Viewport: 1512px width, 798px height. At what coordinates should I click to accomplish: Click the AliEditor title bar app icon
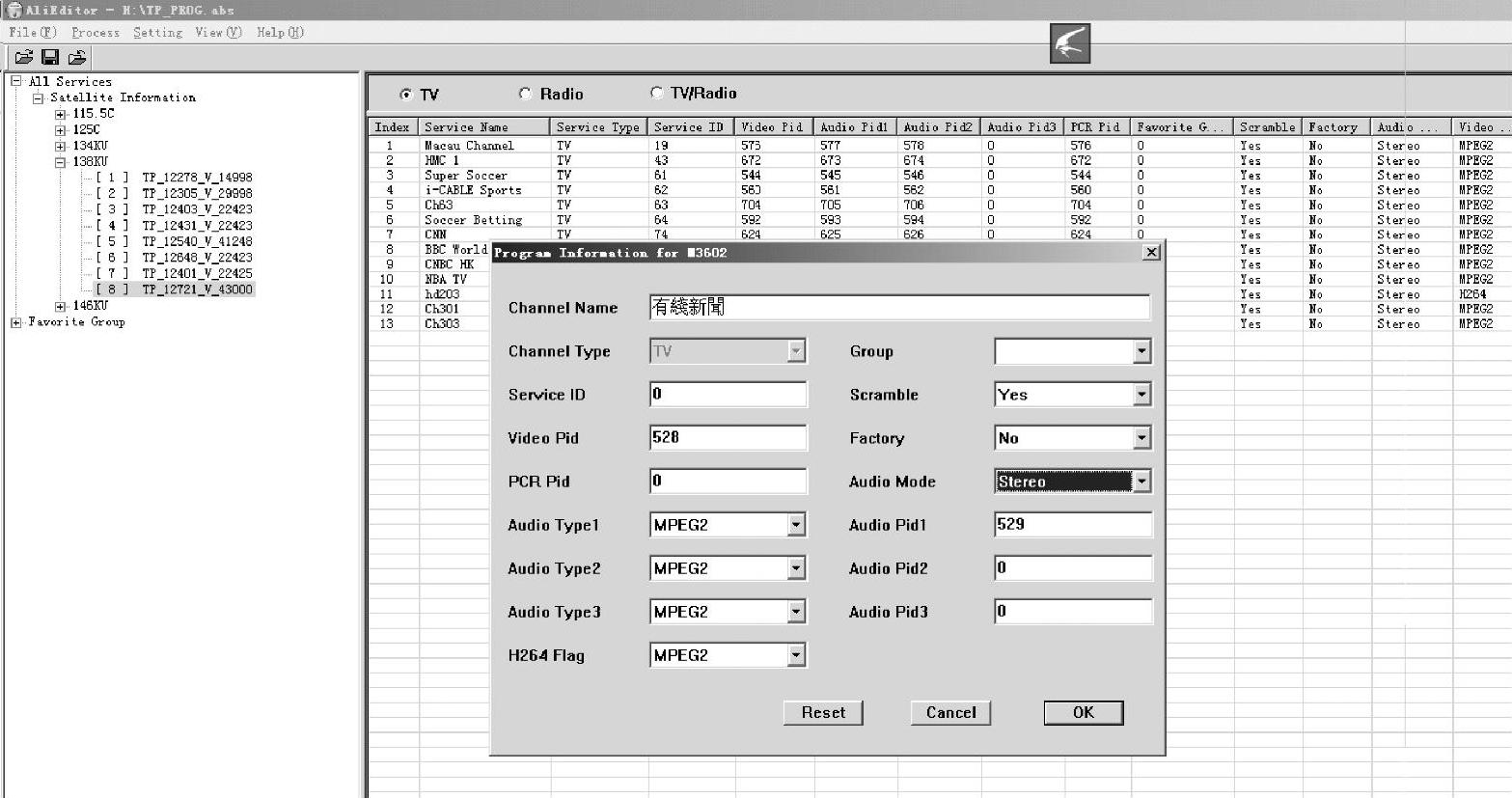click(14, 10)
